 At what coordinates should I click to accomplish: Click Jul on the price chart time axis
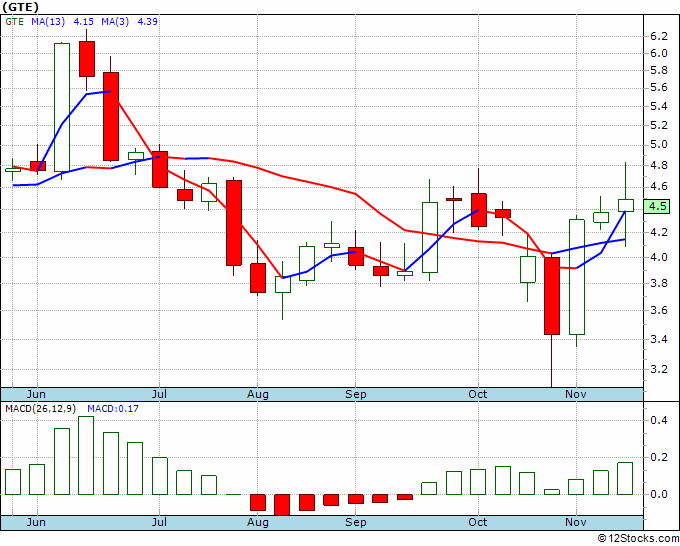[159, 394]
